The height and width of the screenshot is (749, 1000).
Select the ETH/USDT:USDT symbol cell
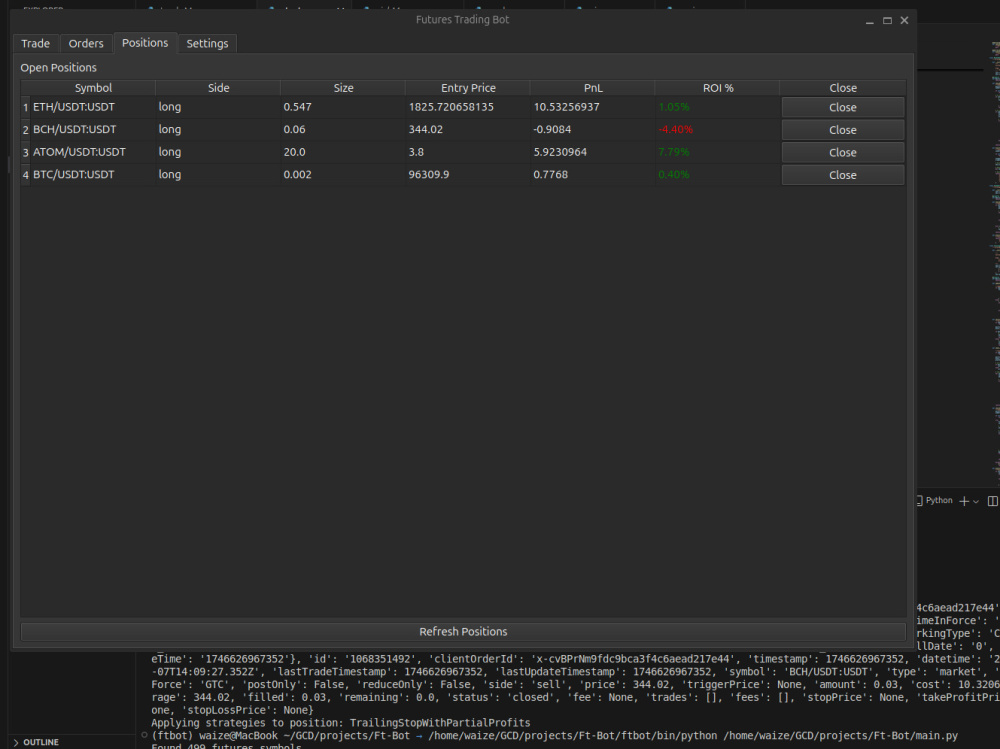(x=93, y=107)
